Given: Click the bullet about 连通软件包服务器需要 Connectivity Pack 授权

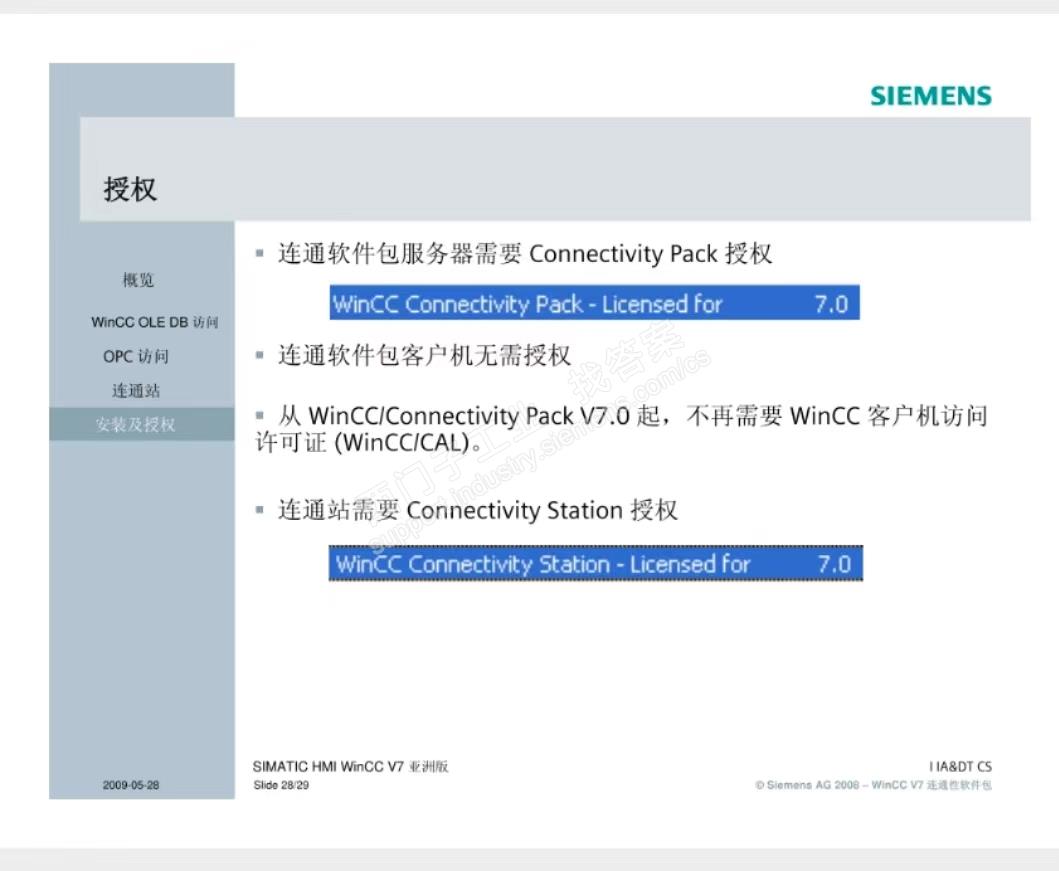Looking at the screenshot, I should (525, 254).
